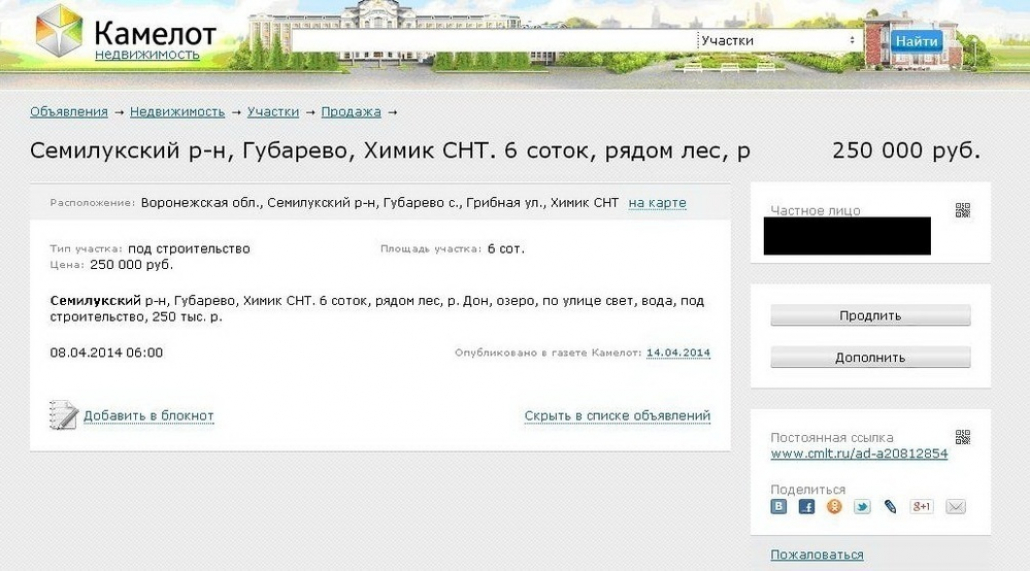1030x571 pixels.
Task: Click the search text field
Action: tap(494, 41)
